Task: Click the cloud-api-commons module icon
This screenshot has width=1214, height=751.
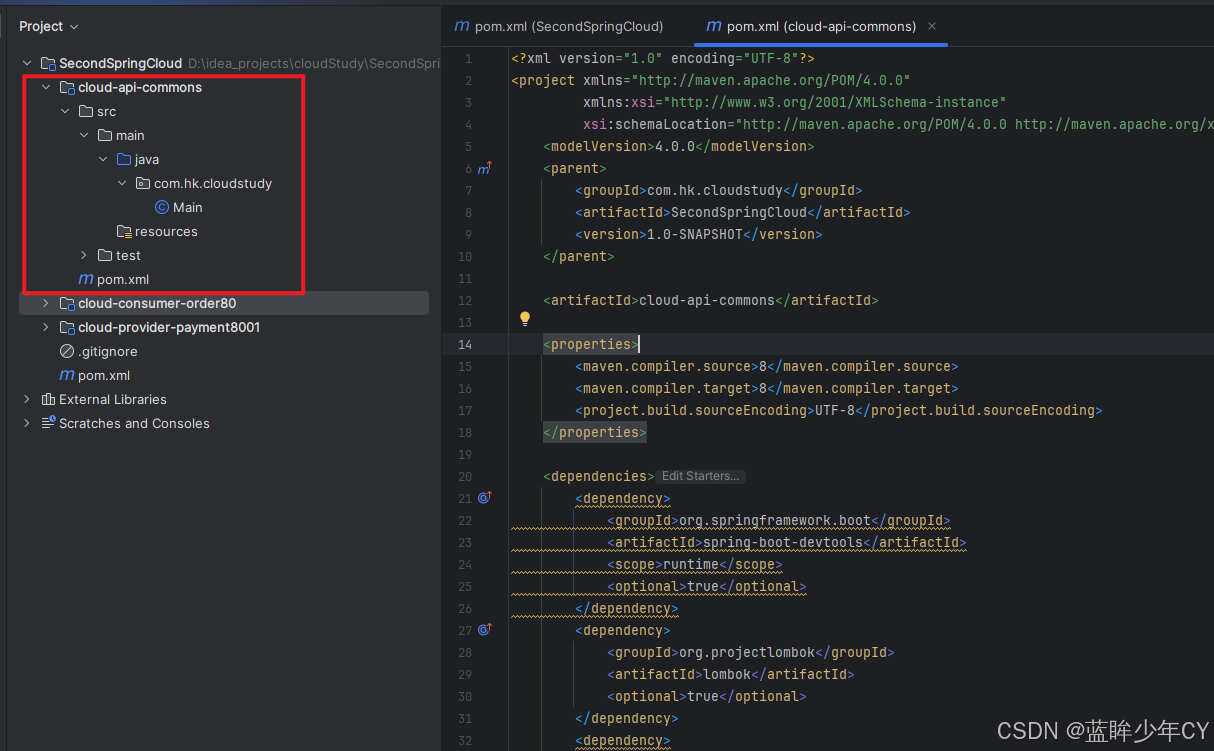Action: (x=67, y=87)
